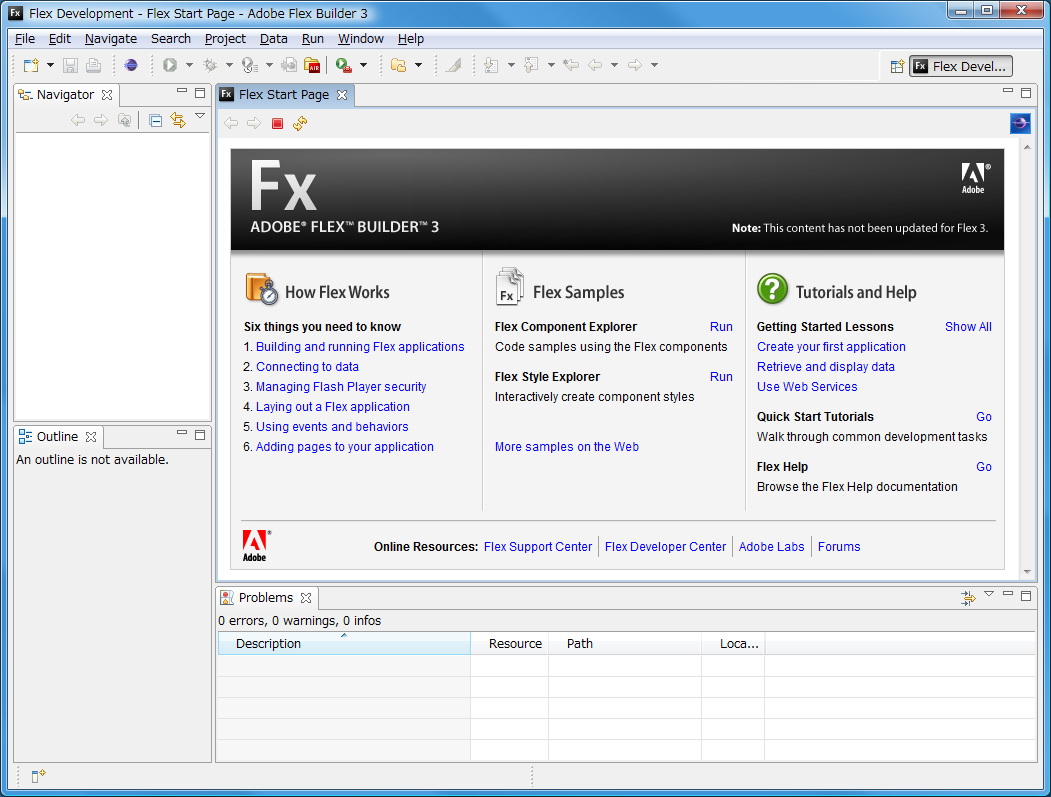This screenshot has width=1051, height=797.
Task: Click the browser globe icon at right
Action: [1020, 123]
